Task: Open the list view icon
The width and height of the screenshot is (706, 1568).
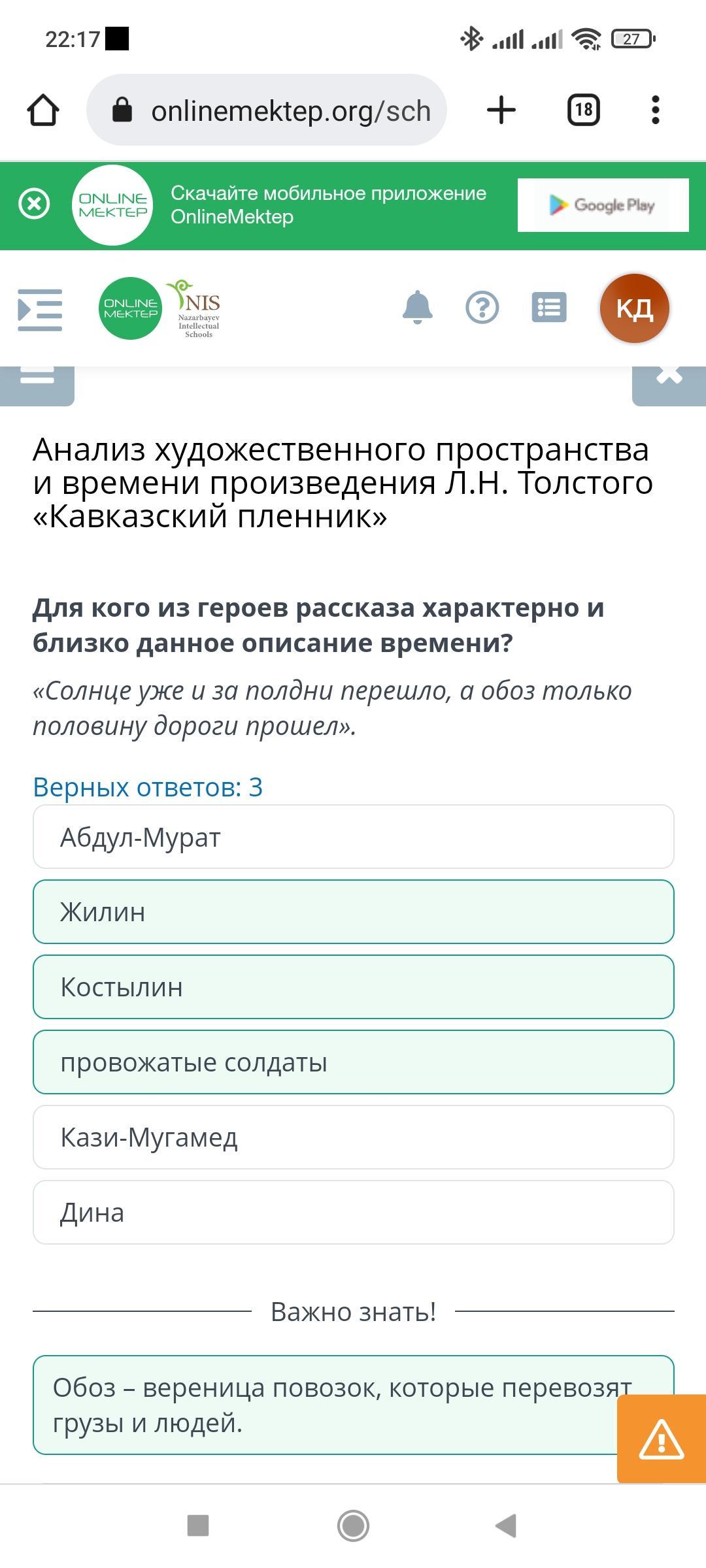Action: 549,308
